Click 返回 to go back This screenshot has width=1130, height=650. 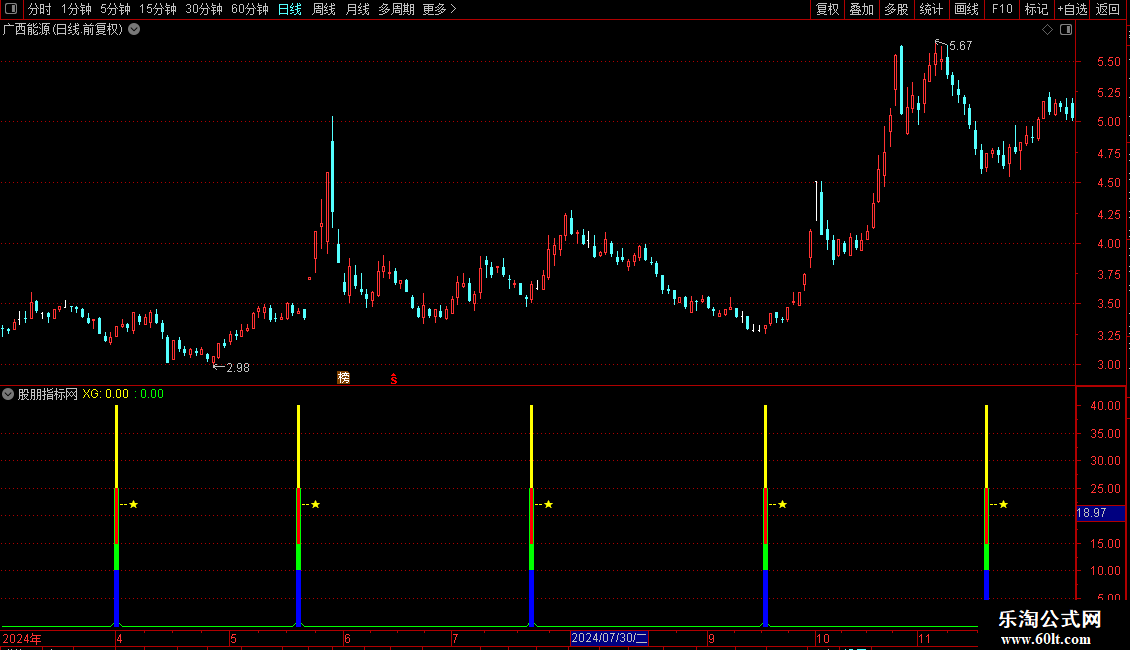[x=1108, y=9]
